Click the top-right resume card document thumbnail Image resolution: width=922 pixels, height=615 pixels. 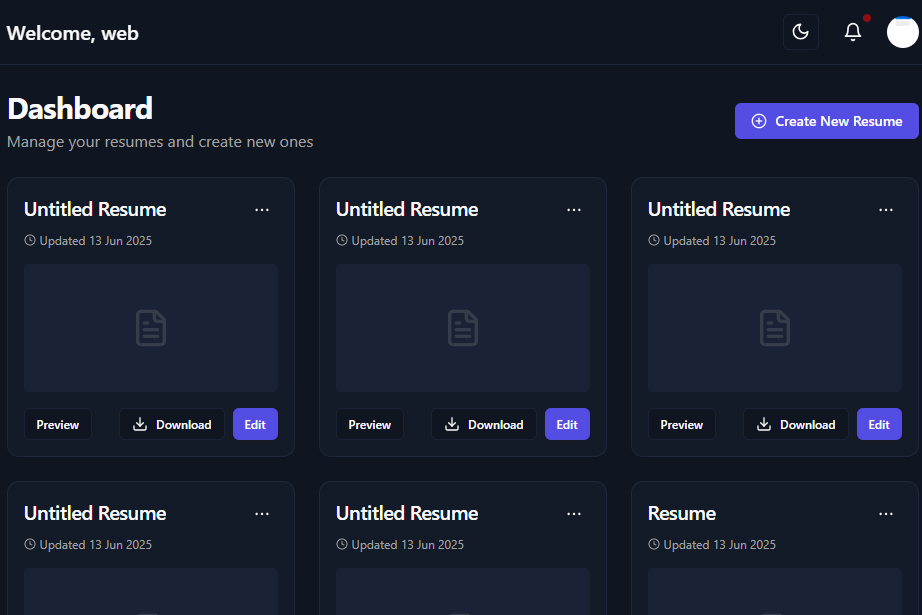775,328
